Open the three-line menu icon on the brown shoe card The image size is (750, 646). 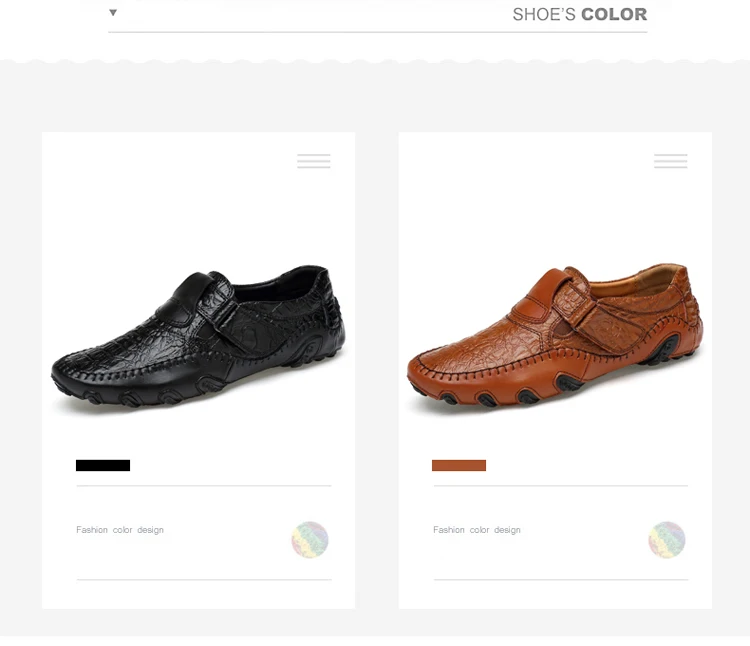pos(671,161)
